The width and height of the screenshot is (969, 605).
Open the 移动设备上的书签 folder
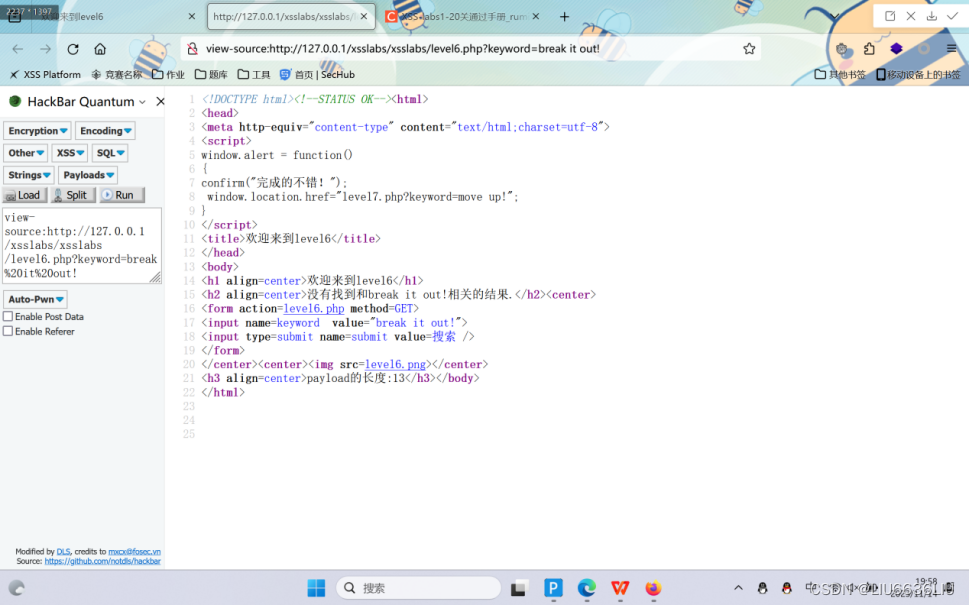tap(918, 75)
